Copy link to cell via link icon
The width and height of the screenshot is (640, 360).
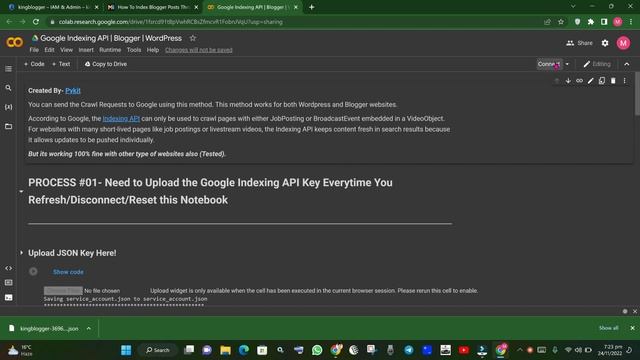point(579,81)
